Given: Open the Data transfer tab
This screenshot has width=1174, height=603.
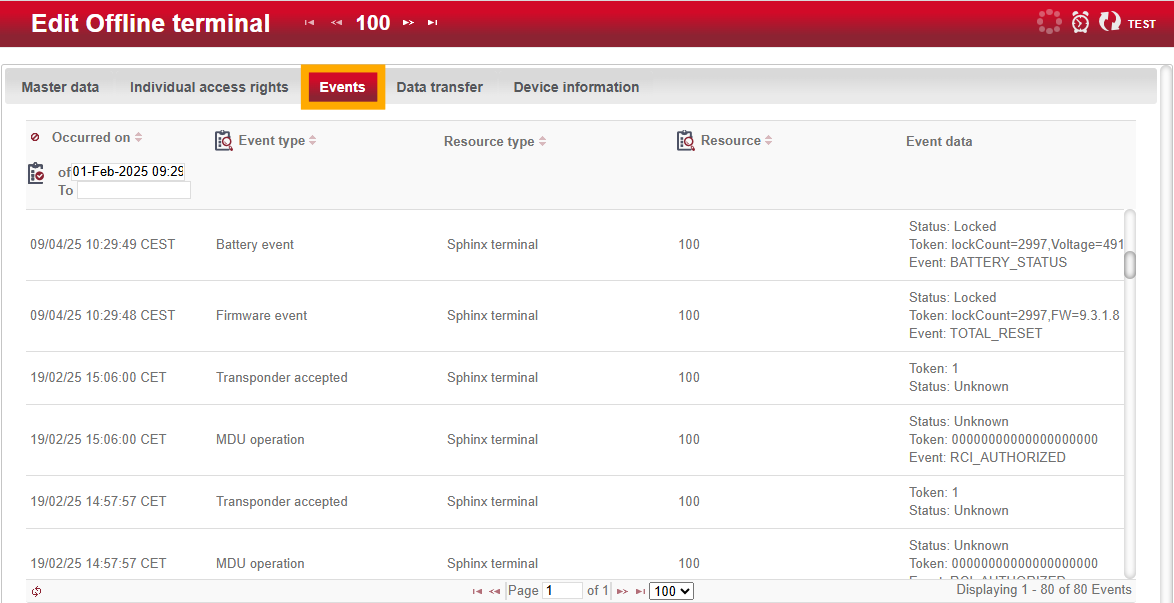Looking at the screenshot, I should [x=439, y=87].
